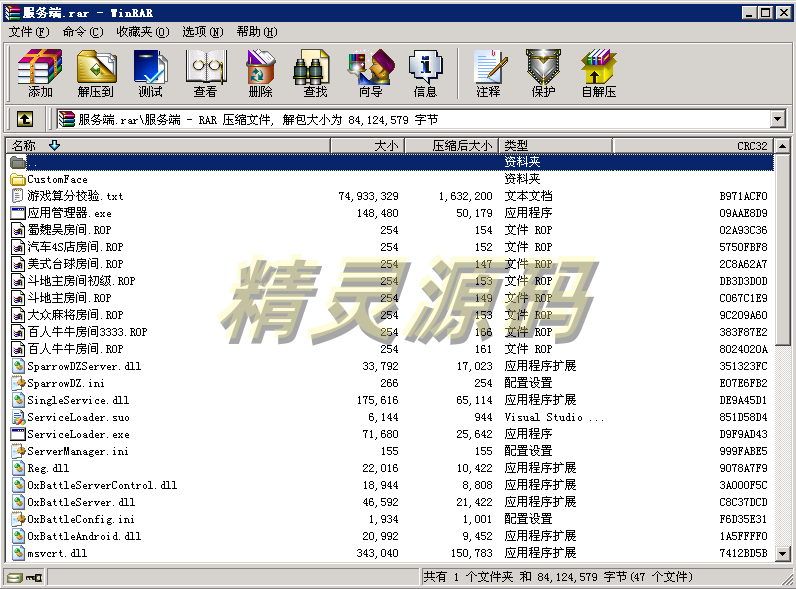Click the ServiceLoader.exe file icon

pyautogui.click(x=18, y=434)
